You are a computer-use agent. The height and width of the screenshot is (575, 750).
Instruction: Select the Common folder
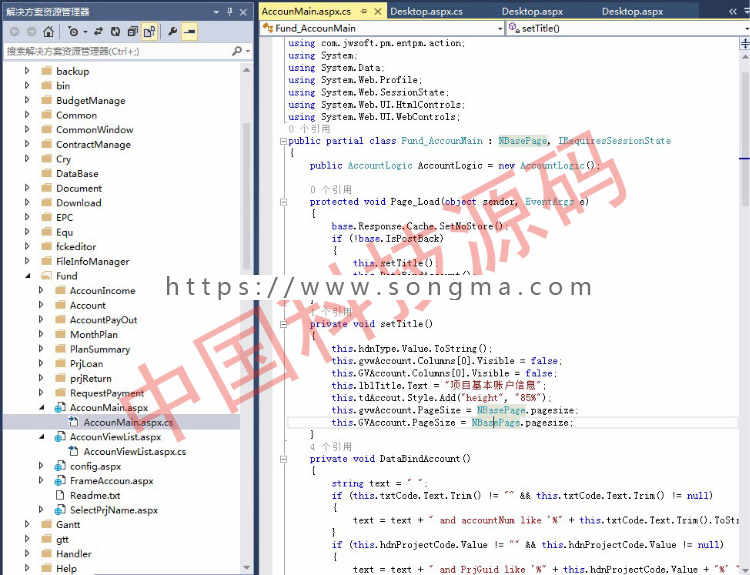76,115
